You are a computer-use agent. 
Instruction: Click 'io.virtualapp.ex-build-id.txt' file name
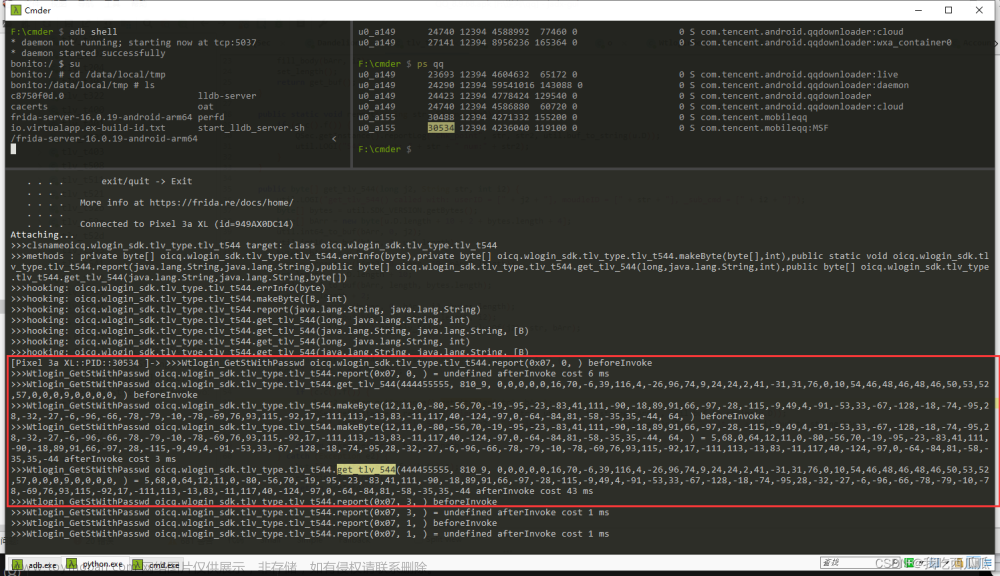(88, 128)
